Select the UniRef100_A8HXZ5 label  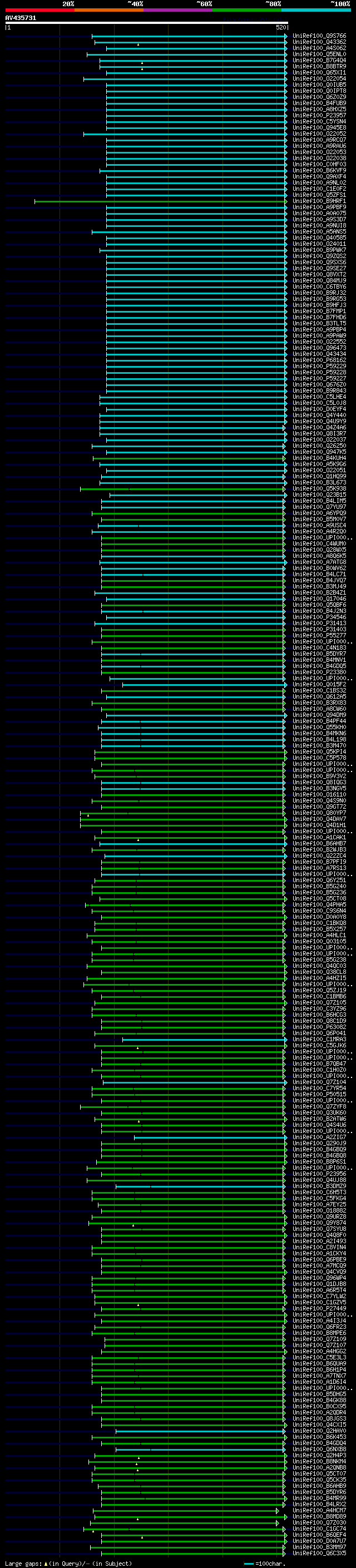(x=319, y=109)
